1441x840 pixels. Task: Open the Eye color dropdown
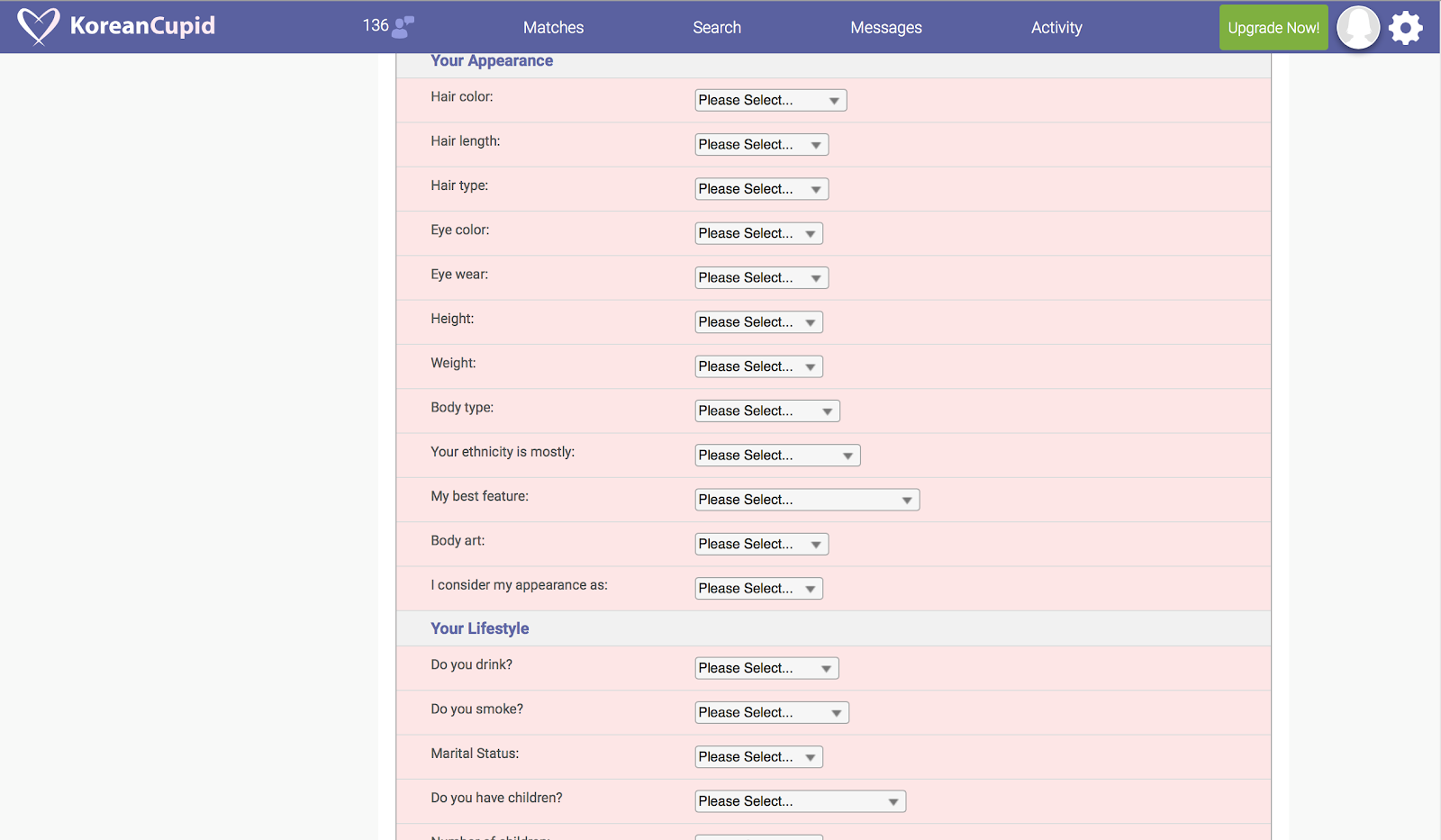[x=759, y=233]
